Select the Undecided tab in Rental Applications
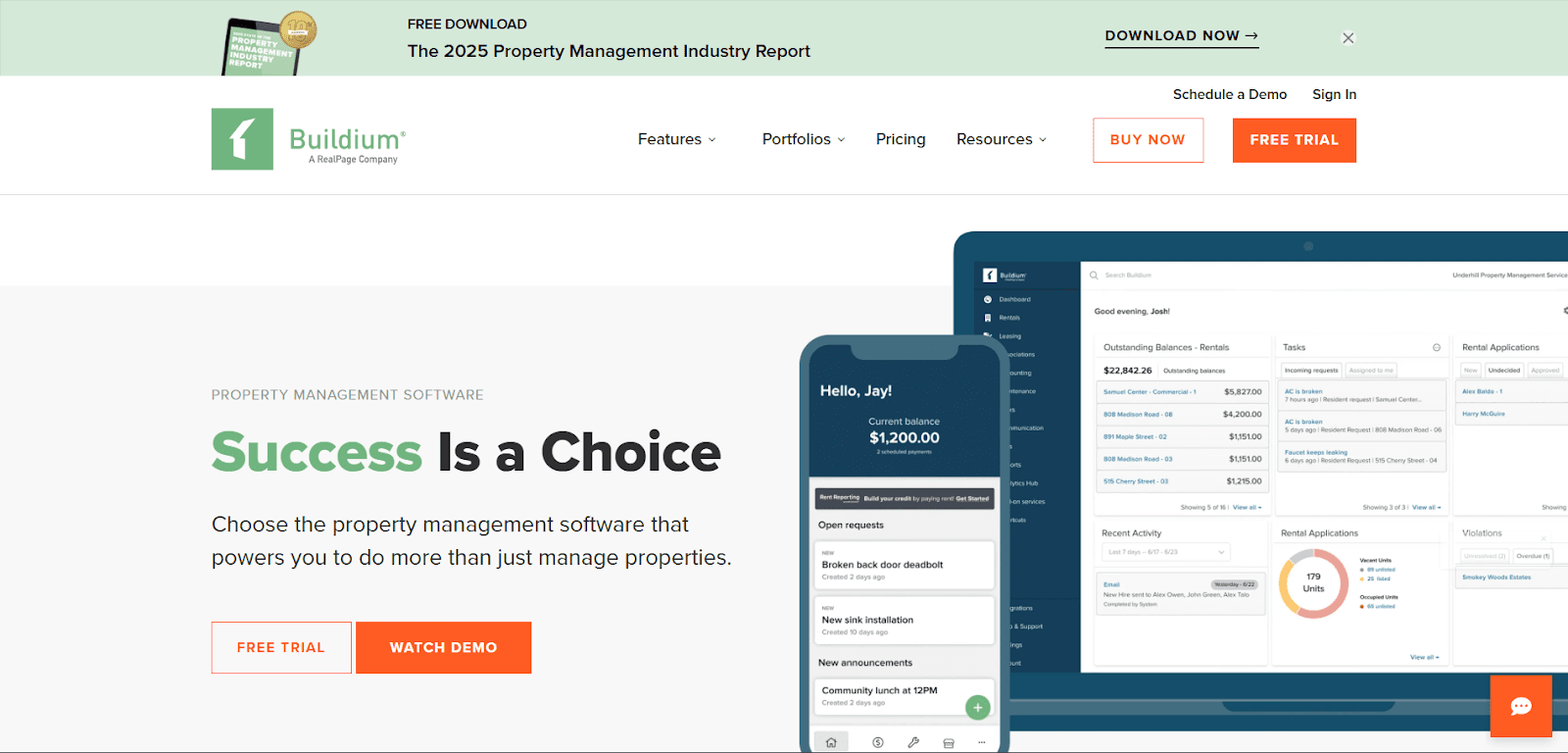This screenshot has height=753, width=1568. coord(1504,370)
